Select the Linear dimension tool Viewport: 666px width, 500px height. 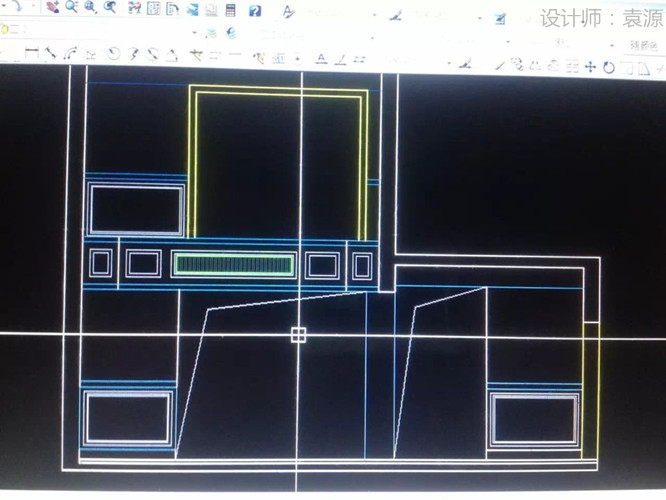point(32,52)
